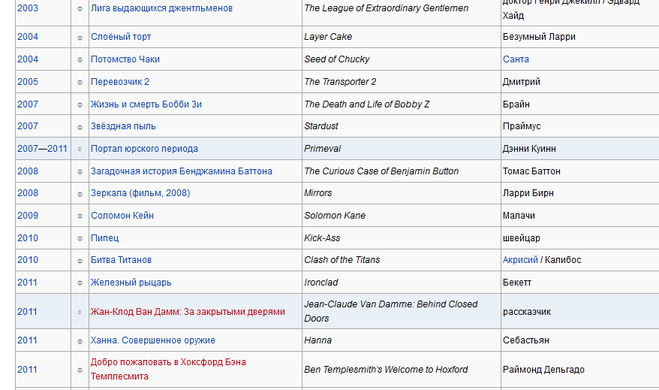Click the film icon in the Соломон Кейн row
This screenshot has width=659, height=390.
click(80, 216)
